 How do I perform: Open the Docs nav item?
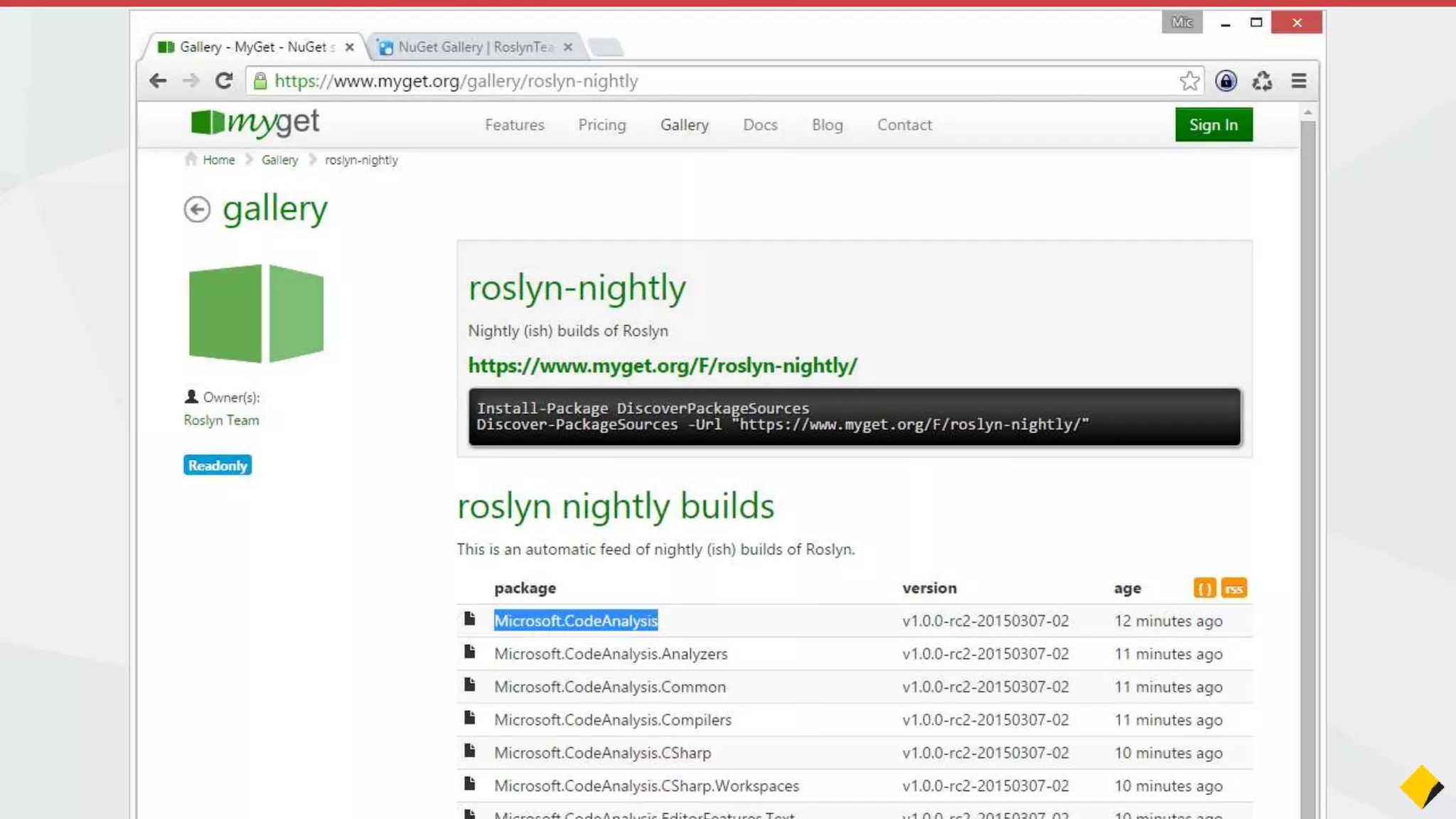click(x=760, y=125)
